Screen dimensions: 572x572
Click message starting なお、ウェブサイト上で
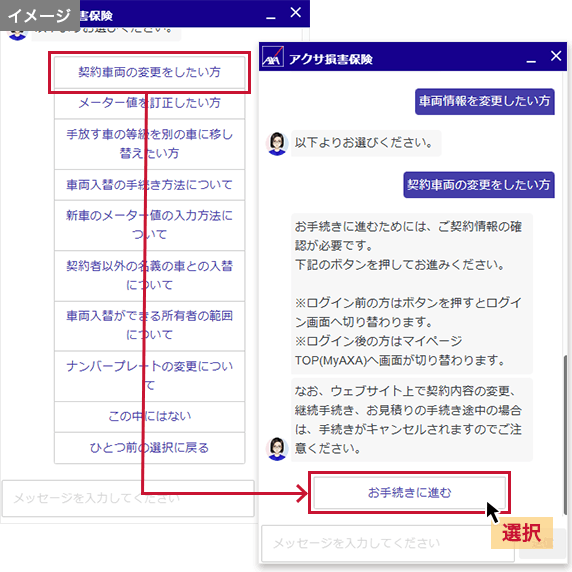pos(412,420)
